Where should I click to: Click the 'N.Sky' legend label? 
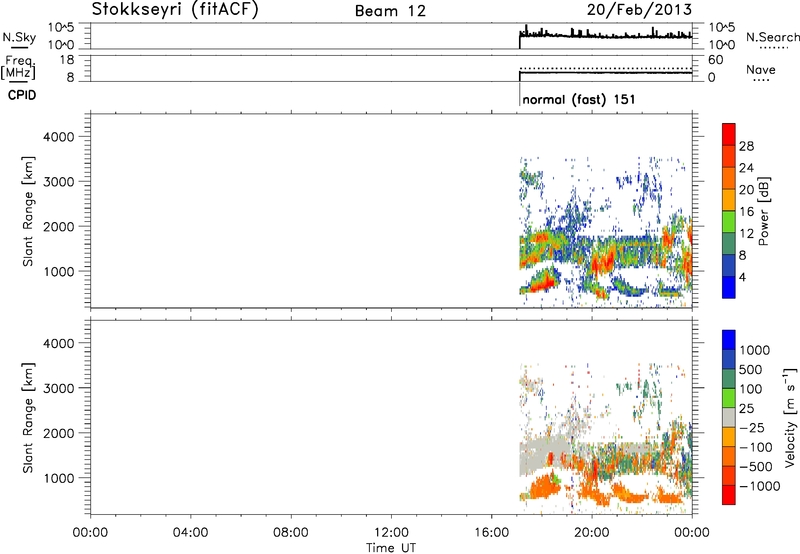(19, 37)
